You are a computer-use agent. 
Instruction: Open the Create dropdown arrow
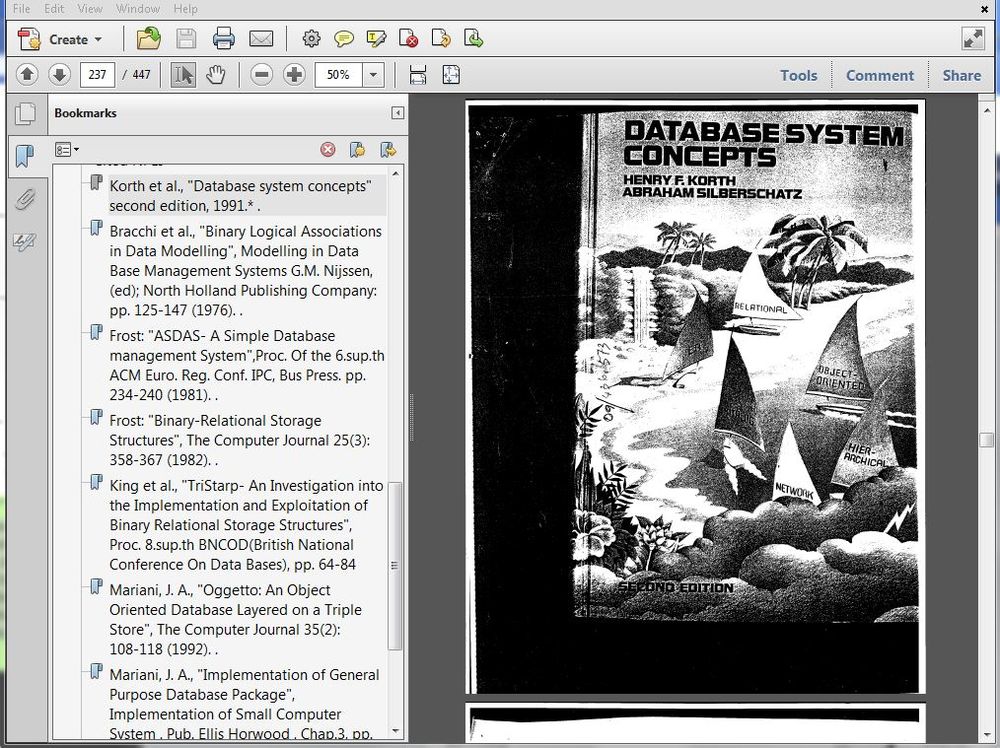click(x=98, y=40)
